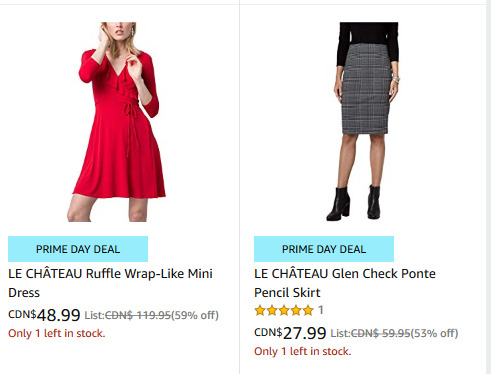Viewport: 491px width, 374px height.
Task: Click the 53% off discount label
Action: click(x=434, y=333)
